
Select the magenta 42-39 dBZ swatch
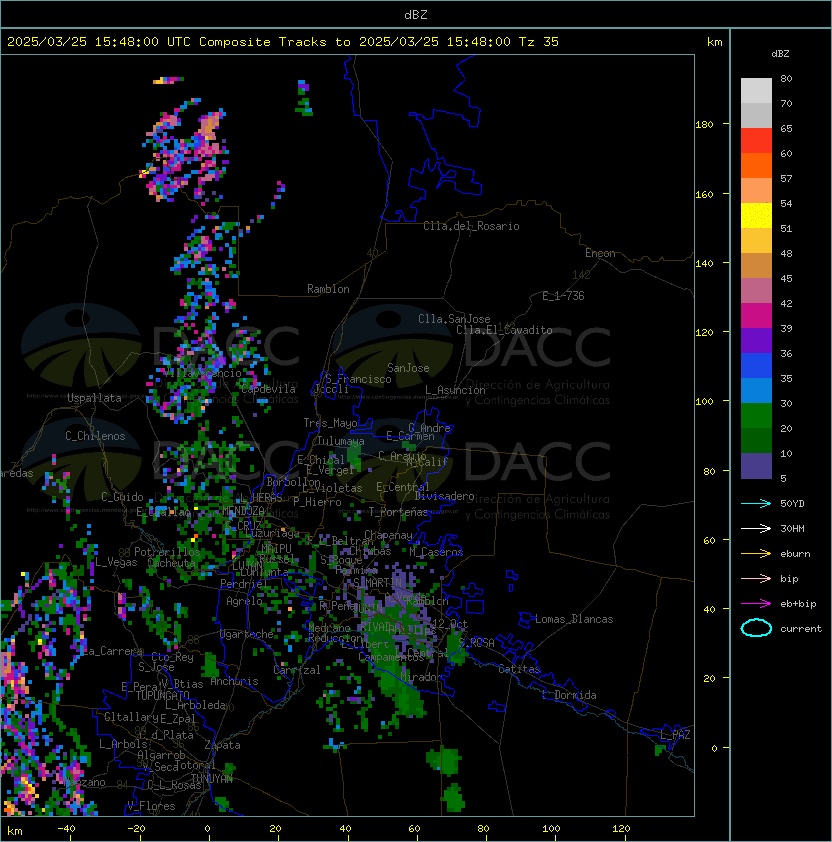tap(756, 315)
